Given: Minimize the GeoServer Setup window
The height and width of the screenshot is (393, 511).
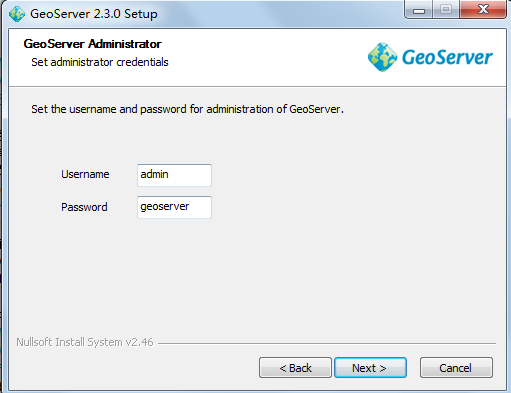Looking at the screenshot, I should click(419, 9).
